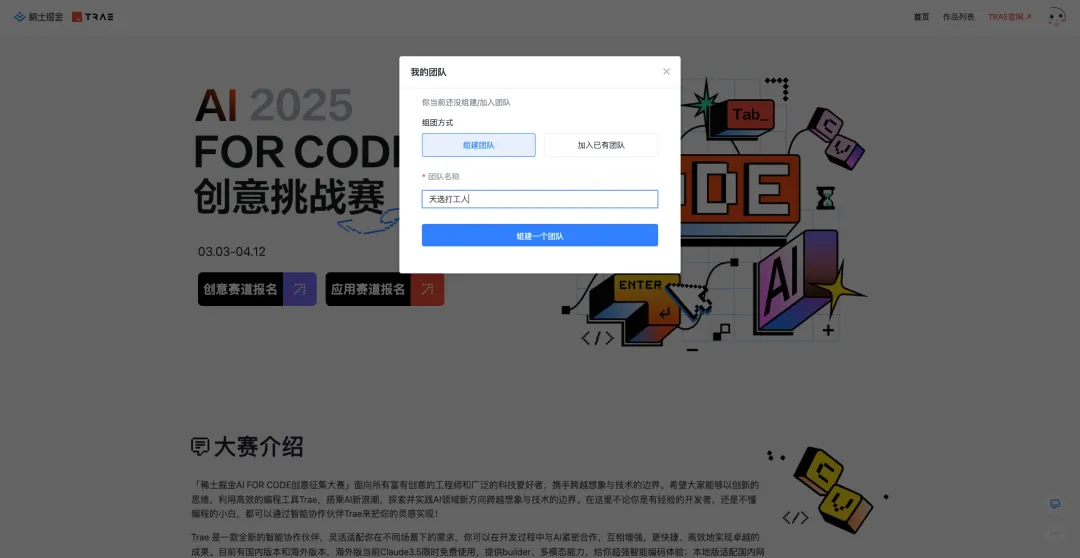
Task: Click the user avatar icon
Action: [1057, 17]
